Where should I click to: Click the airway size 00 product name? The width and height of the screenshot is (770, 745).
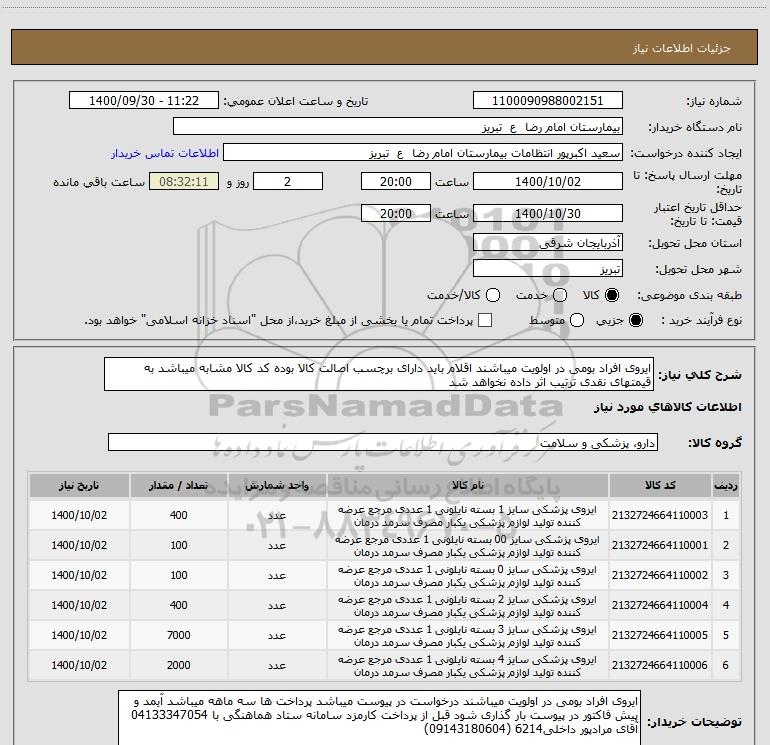pos(468,546)
